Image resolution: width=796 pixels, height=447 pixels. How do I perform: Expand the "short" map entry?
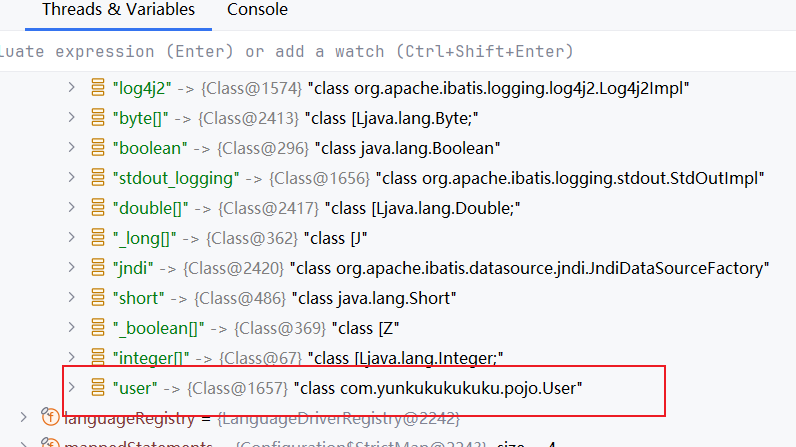[72, 297]
